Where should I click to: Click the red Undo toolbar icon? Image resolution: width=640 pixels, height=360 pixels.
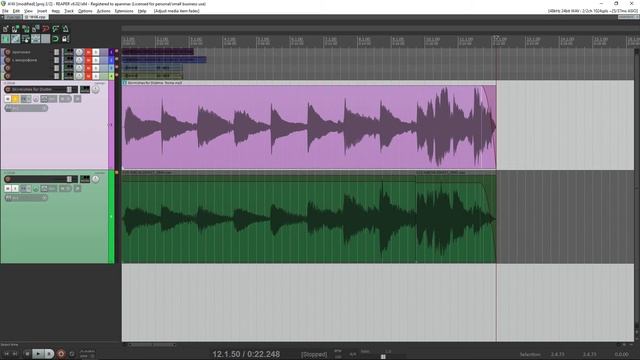tap(46, 29)
